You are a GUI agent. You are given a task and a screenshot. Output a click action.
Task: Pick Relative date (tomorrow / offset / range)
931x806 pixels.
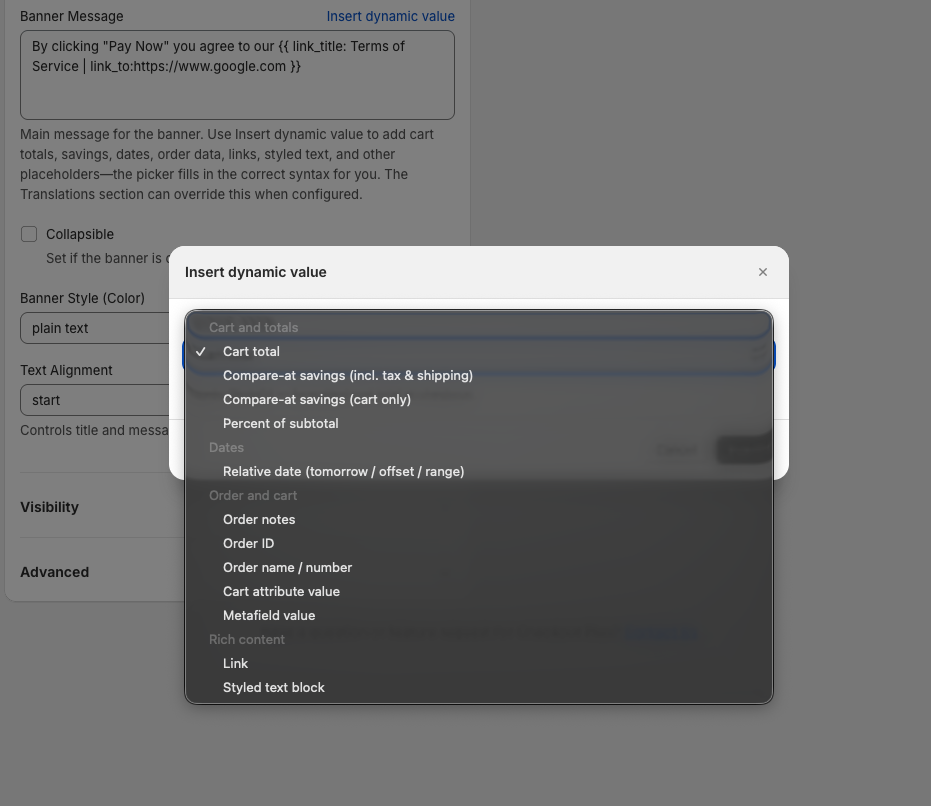click(x=479, y=472)
